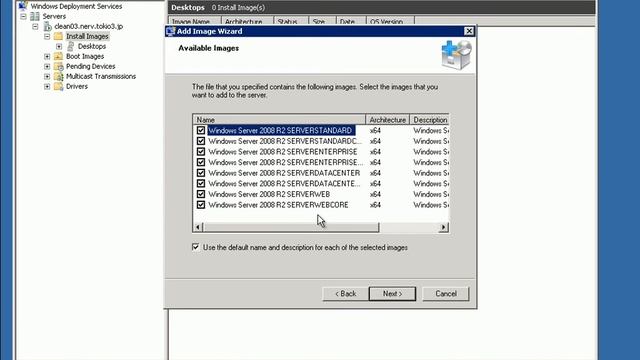Sort wizard list by Name column
The width and height of the screenshot is (640, 360).
[279, 120]
